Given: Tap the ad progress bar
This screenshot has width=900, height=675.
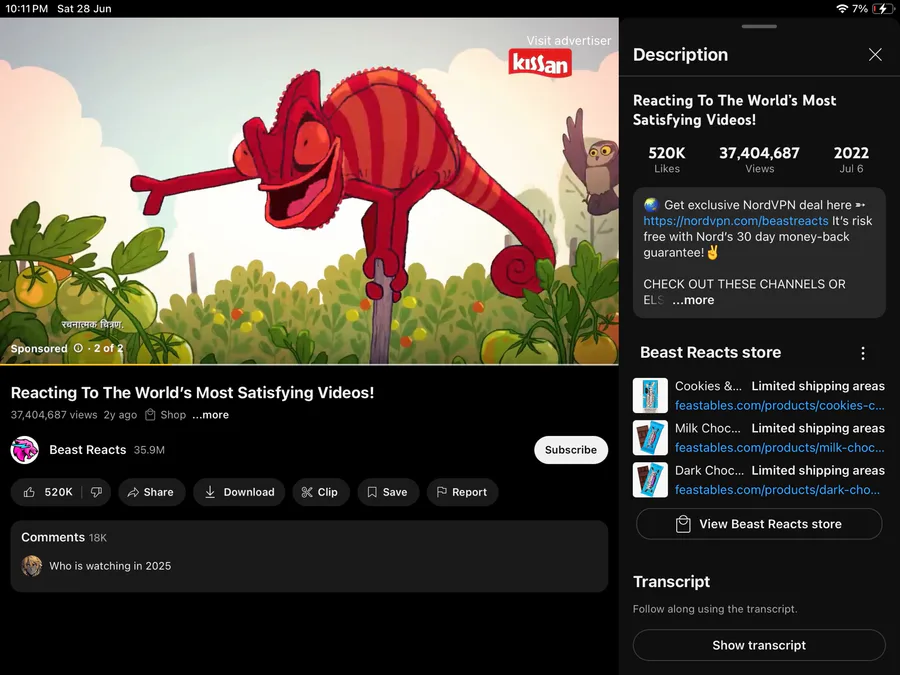Looking at the screenshot, I should tap(309, 364).
